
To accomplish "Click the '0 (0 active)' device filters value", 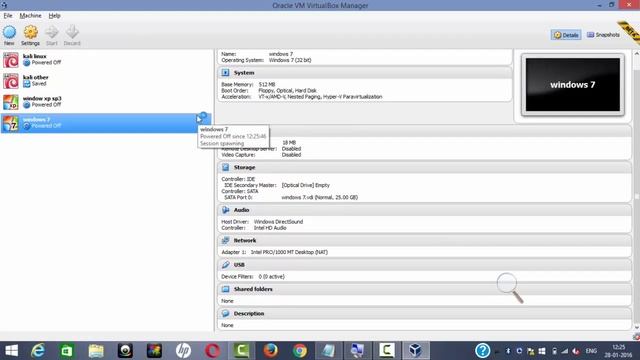I will pos(271,277).
